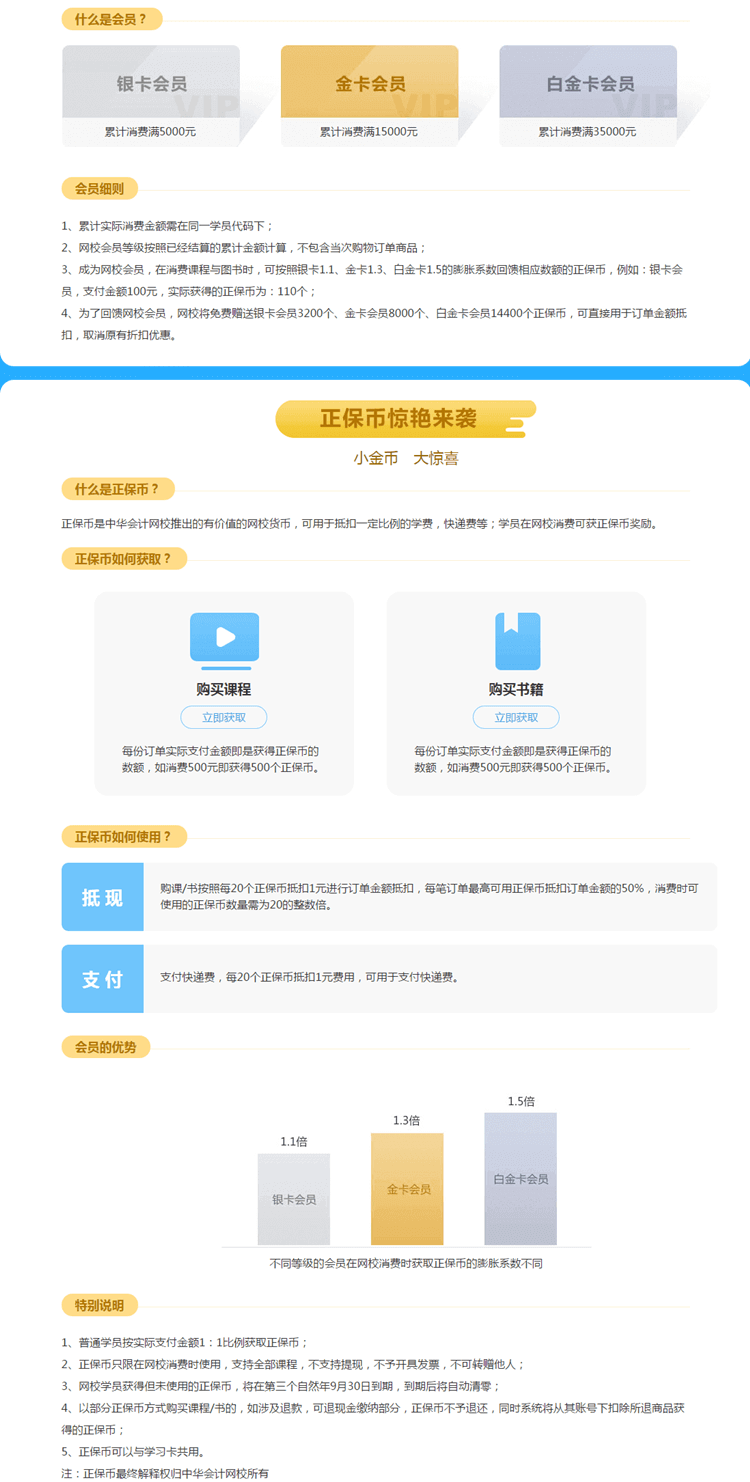Click the blue 抵现 label block
The image size is (750, 1482).
(102, 897)
